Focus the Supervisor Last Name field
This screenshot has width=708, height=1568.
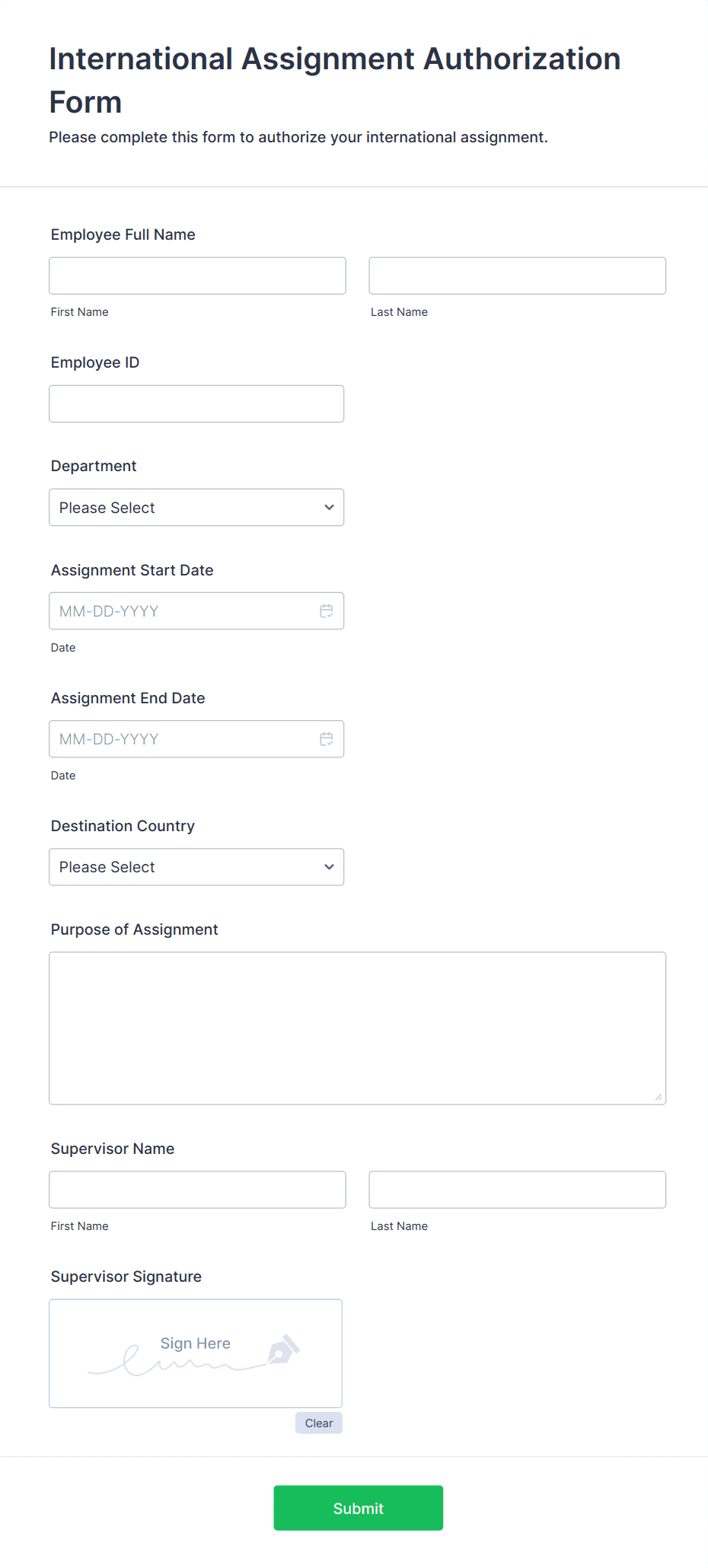pyautogui.click(x=518, y=1190)
